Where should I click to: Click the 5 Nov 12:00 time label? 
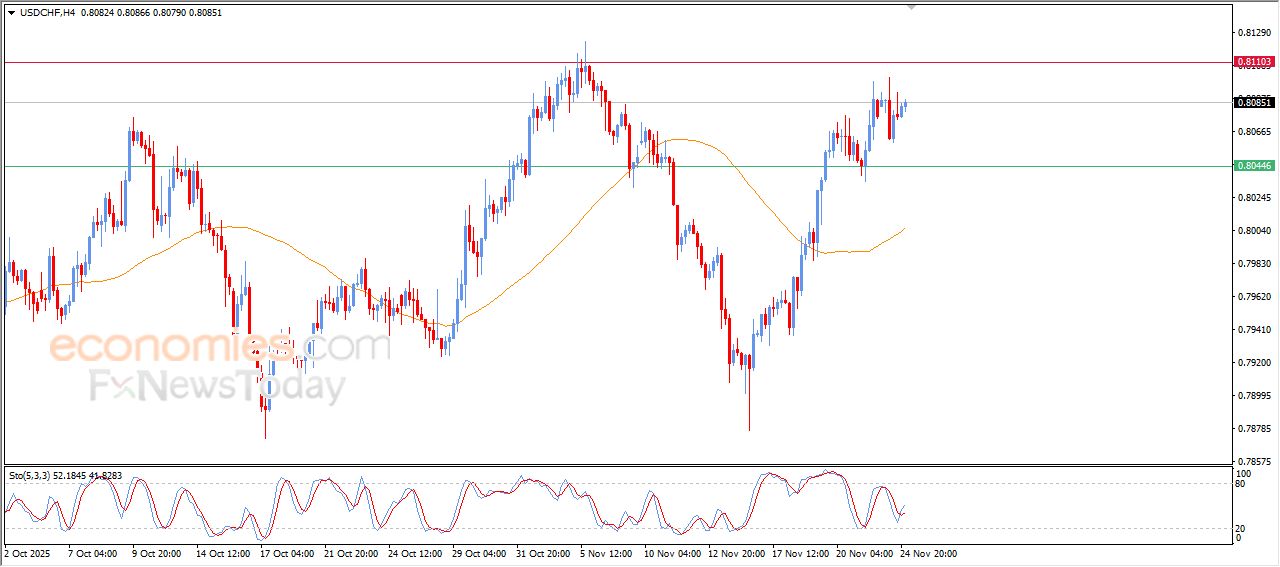(609, 553)
